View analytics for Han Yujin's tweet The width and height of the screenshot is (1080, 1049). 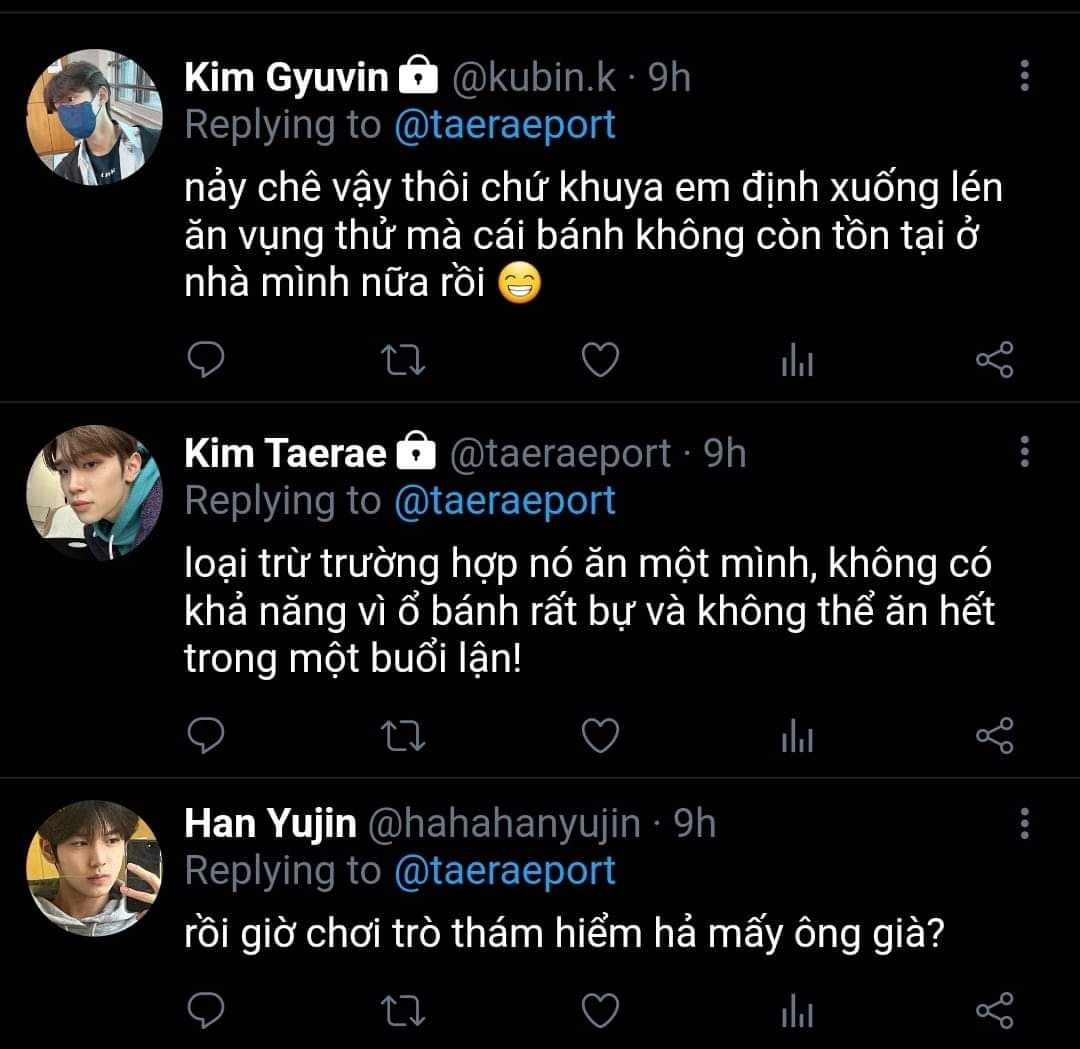click(797, 1012)
